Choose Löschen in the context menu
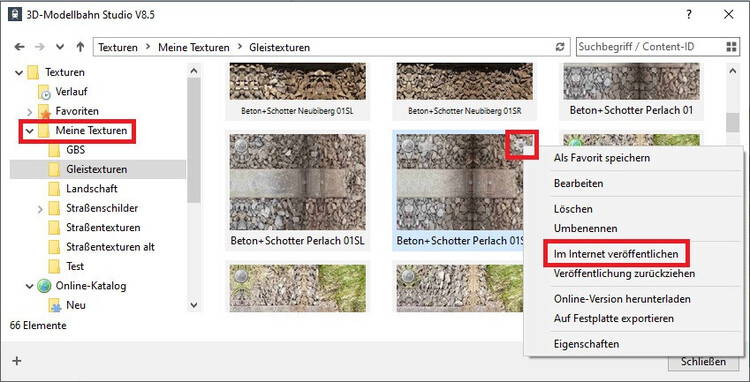 pos(573,209)
